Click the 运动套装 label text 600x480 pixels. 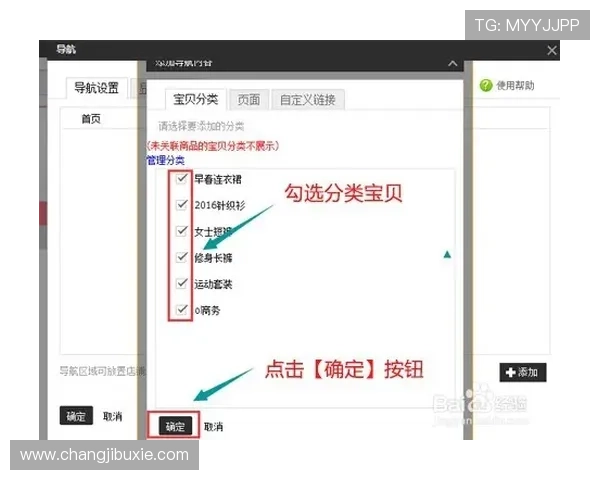(x=213, y=284)
